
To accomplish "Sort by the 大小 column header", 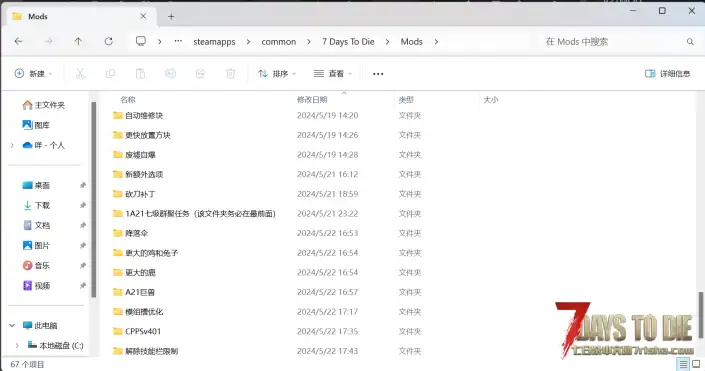I will point(491,99).
